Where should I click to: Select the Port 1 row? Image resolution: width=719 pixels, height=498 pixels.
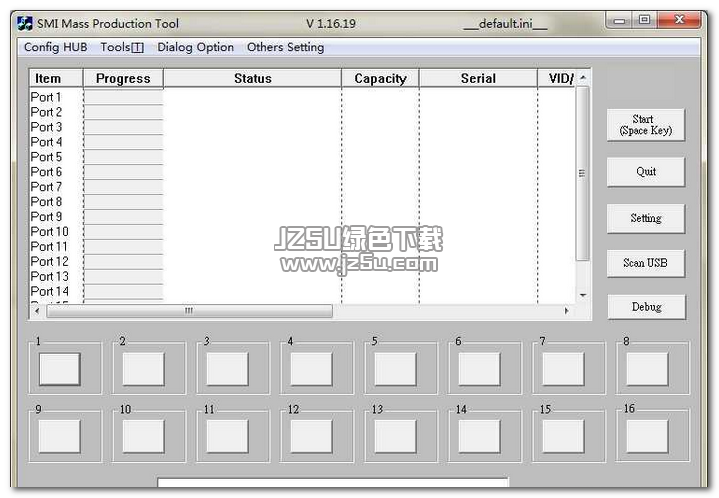click(x=302, y=97)
